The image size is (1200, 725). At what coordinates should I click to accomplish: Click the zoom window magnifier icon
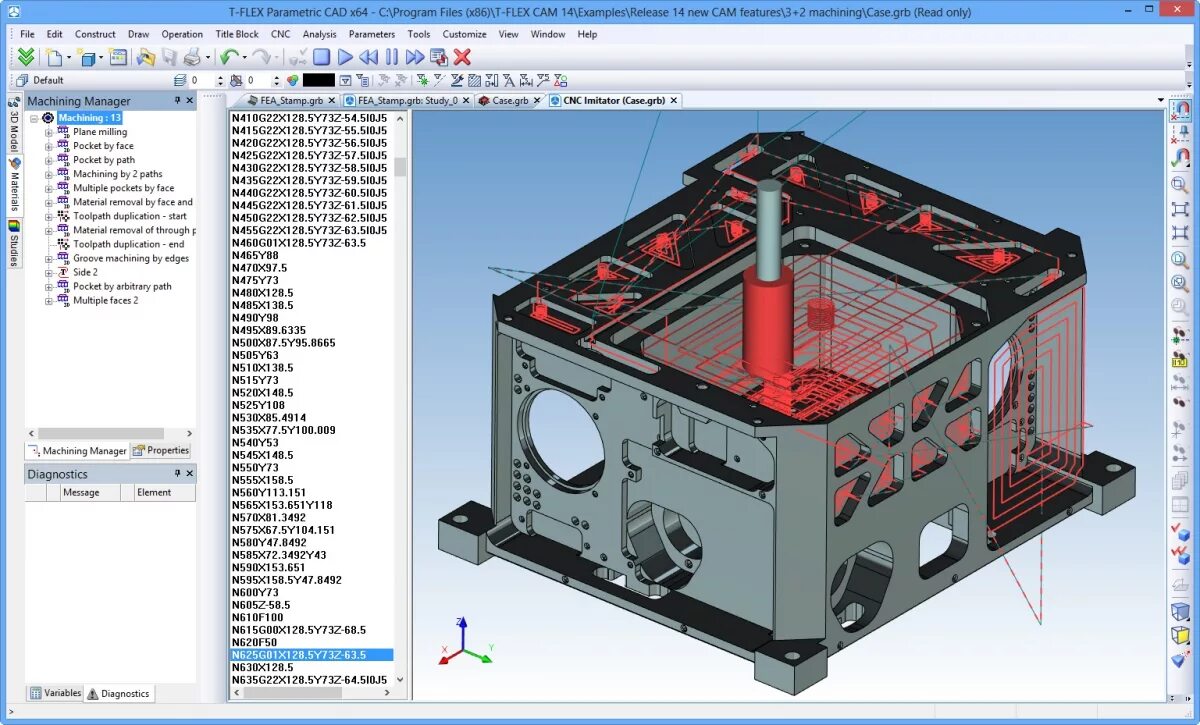point(1180,185)
